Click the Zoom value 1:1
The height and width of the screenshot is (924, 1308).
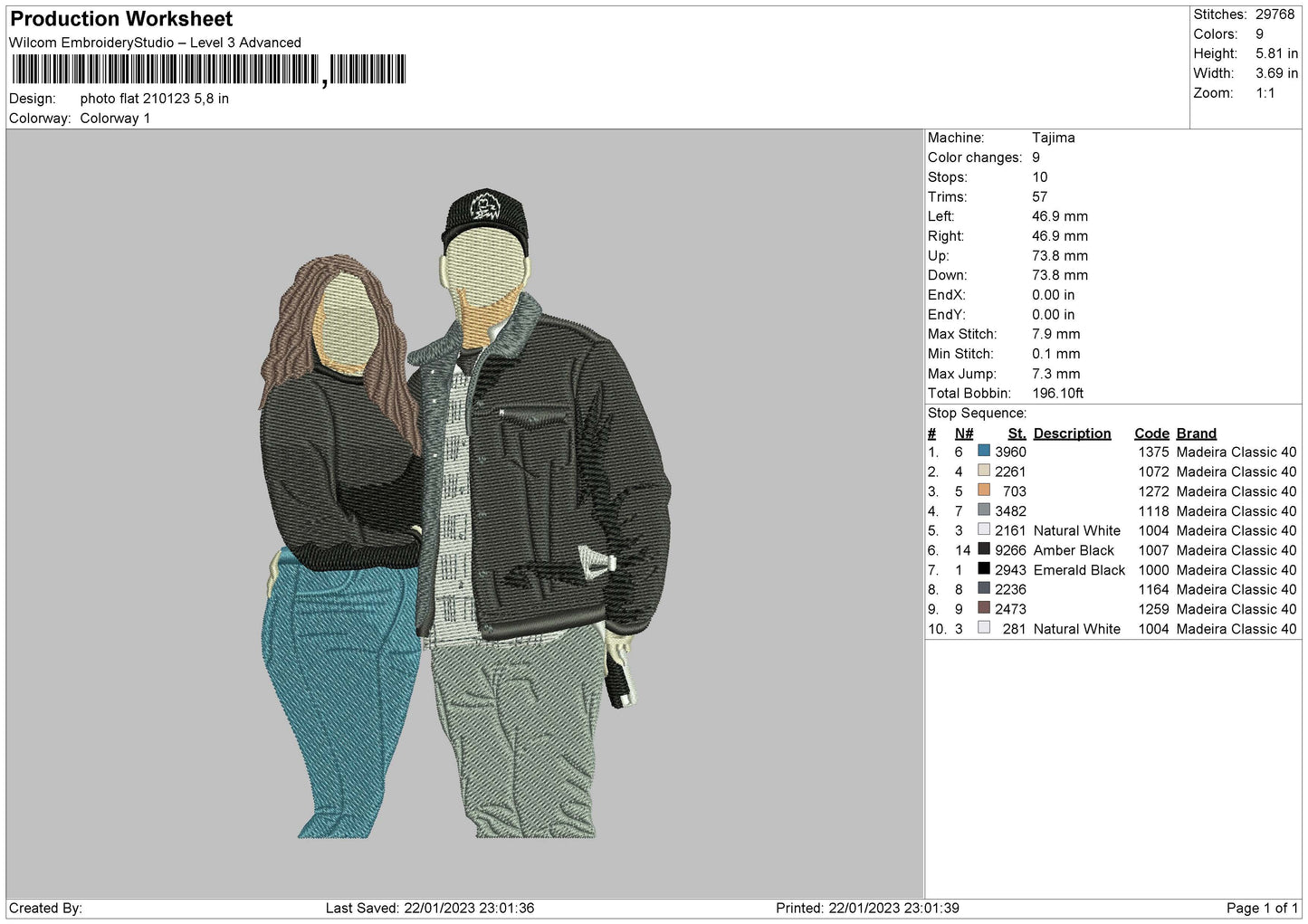tap(1265, 93)
